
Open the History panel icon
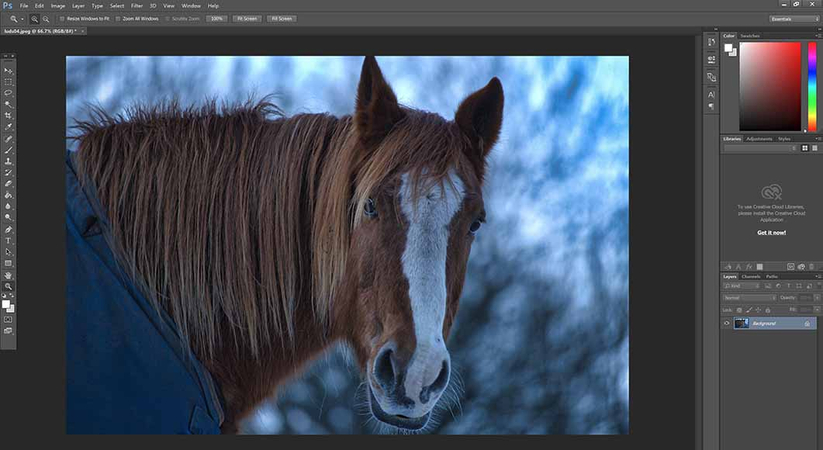point(711,42)
